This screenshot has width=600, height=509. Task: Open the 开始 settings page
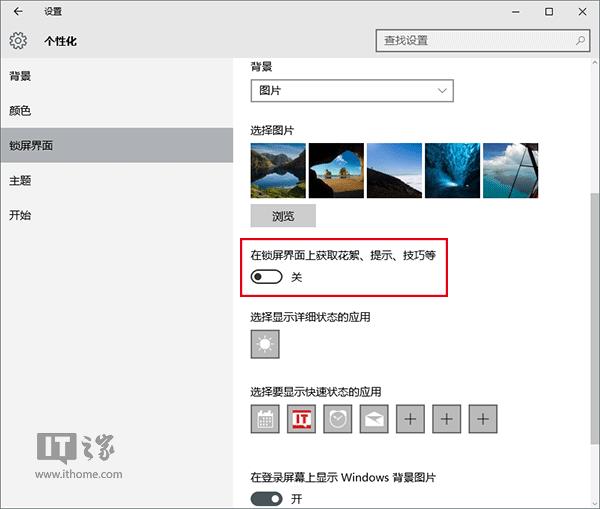21,215
